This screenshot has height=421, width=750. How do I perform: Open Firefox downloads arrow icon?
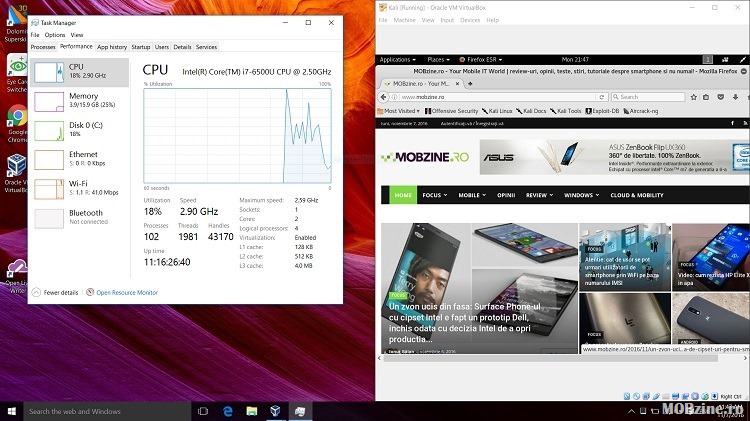[x=735, y=97]
